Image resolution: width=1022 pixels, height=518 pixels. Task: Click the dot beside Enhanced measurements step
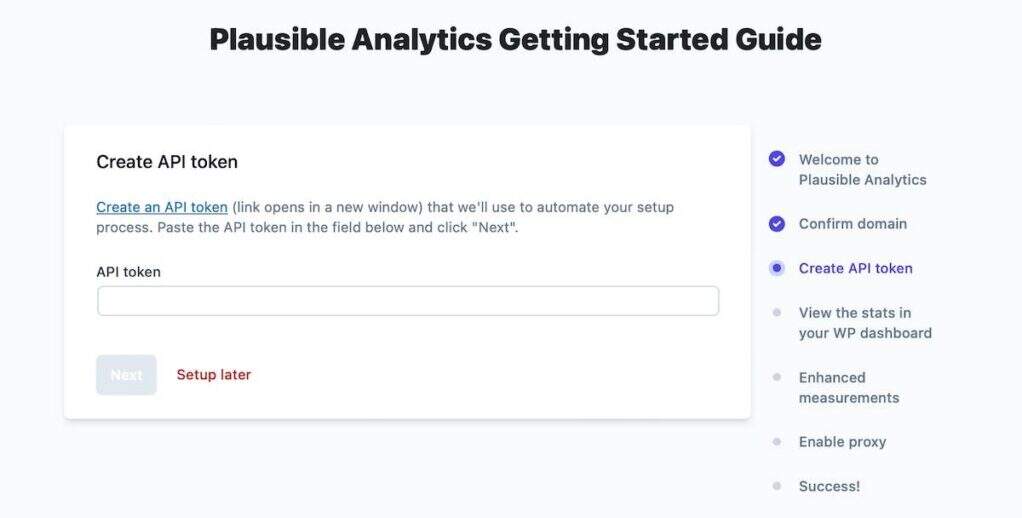[777, 377]
